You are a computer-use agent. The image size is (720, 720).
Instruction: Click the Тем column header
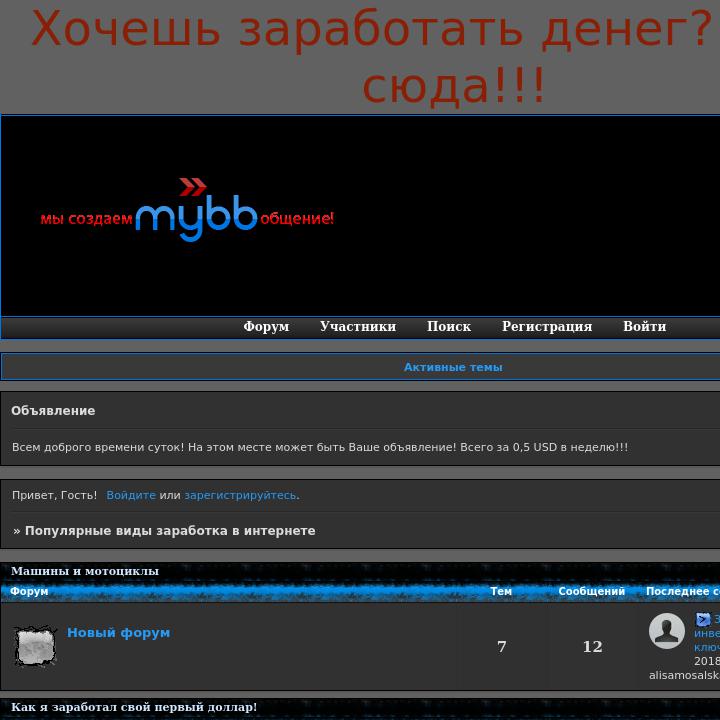[x=501, y=591]
